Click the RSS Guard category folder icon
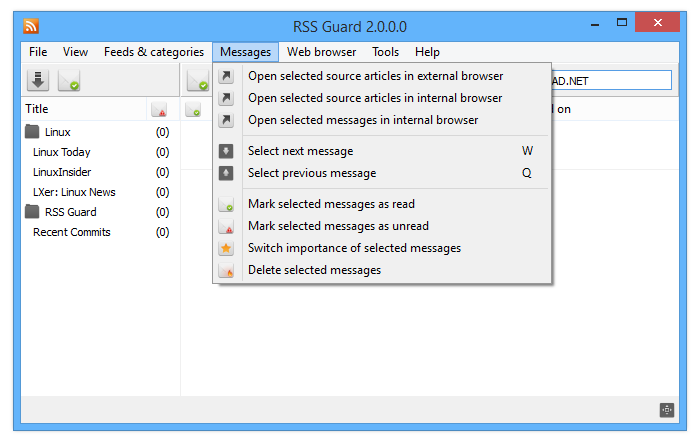 (32, 212)
